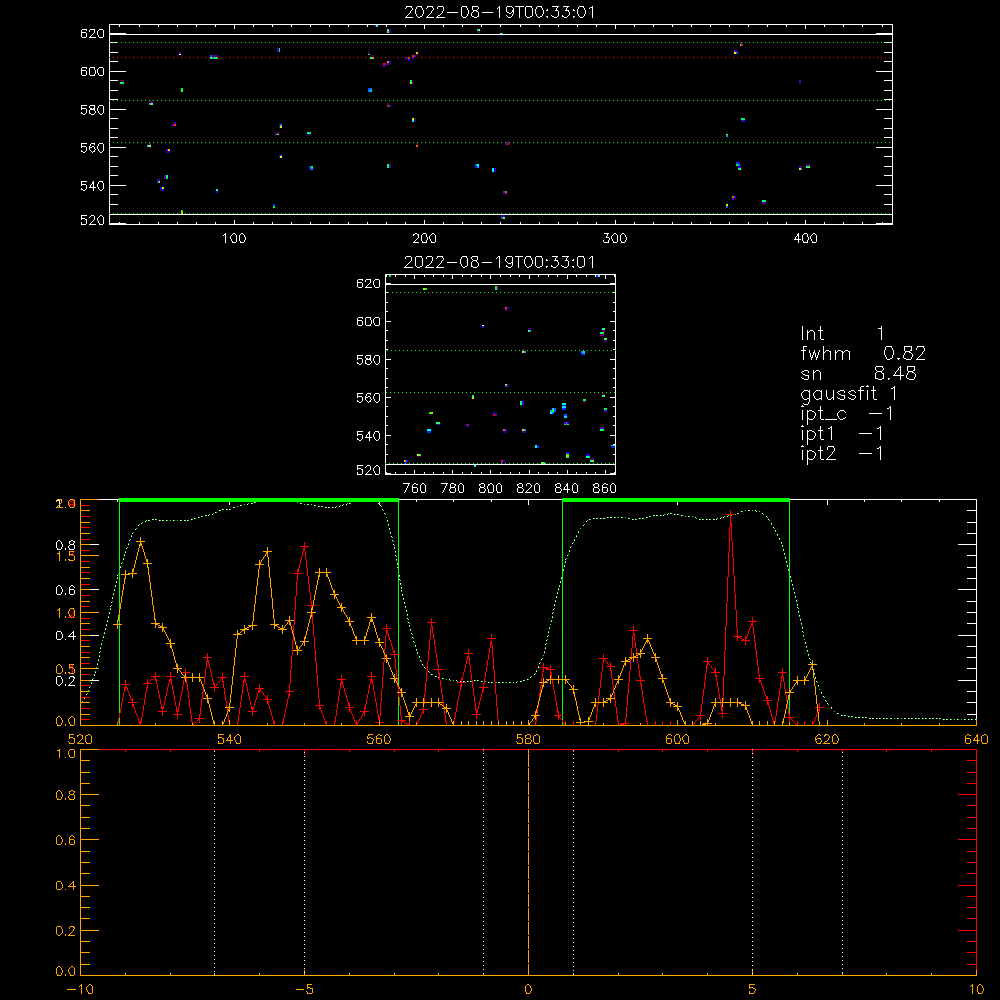The width and height of the screenshot is (1000, 1000).
Task: Click the "gaussfit 1" text
Action: [x=849, y=394]
